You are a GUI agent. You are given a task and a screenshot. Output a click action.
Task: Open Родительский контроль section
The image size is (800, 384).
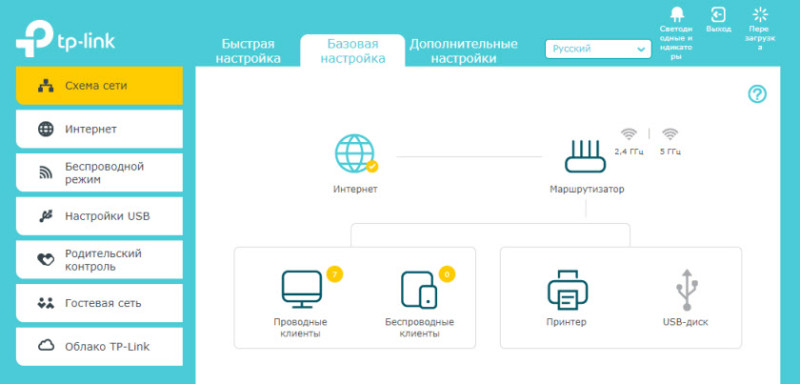(x=99, y=260)
